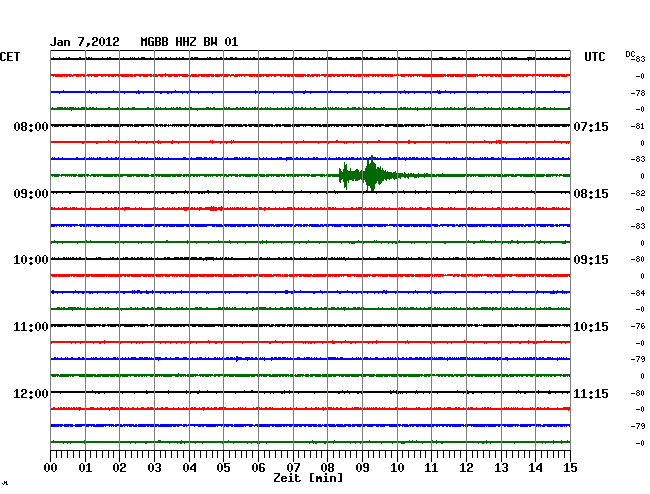
Task: Click the '03' minute axis label
Action: [154, 467]
